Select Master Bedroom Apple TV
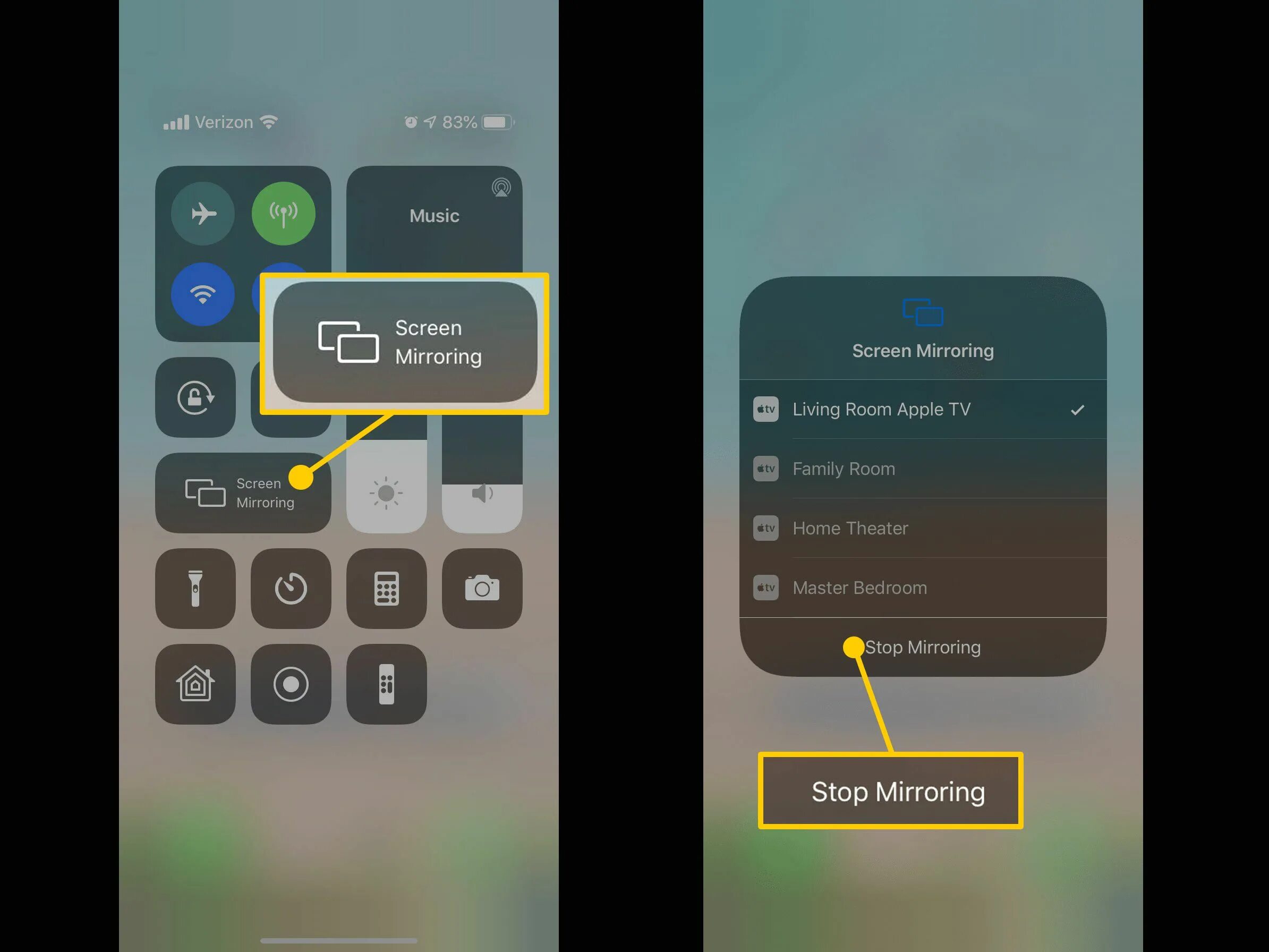 (x=921, y=588)
